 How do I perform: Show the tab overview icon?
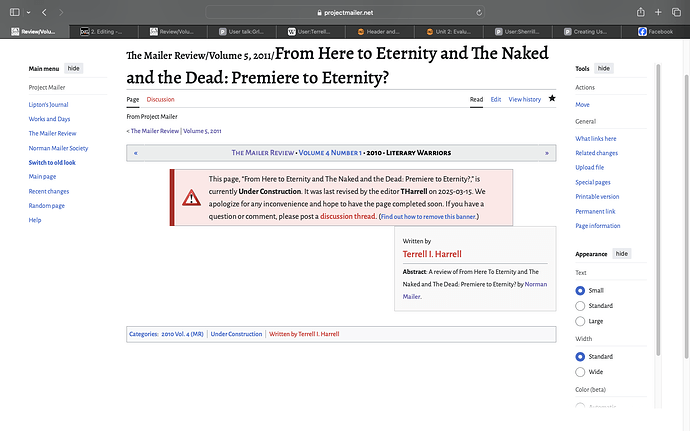coord(676,12)
